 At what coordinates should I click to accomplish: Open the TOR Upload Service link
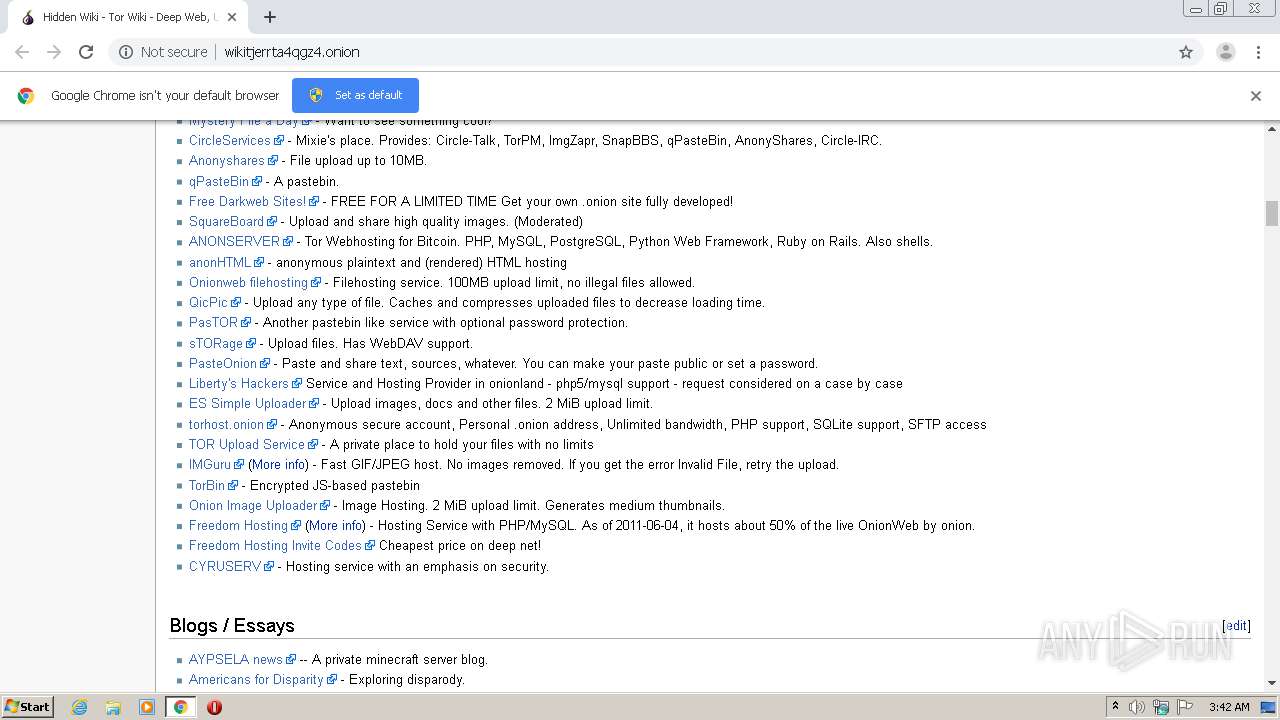pyautogui.click(x=246, y=445)
